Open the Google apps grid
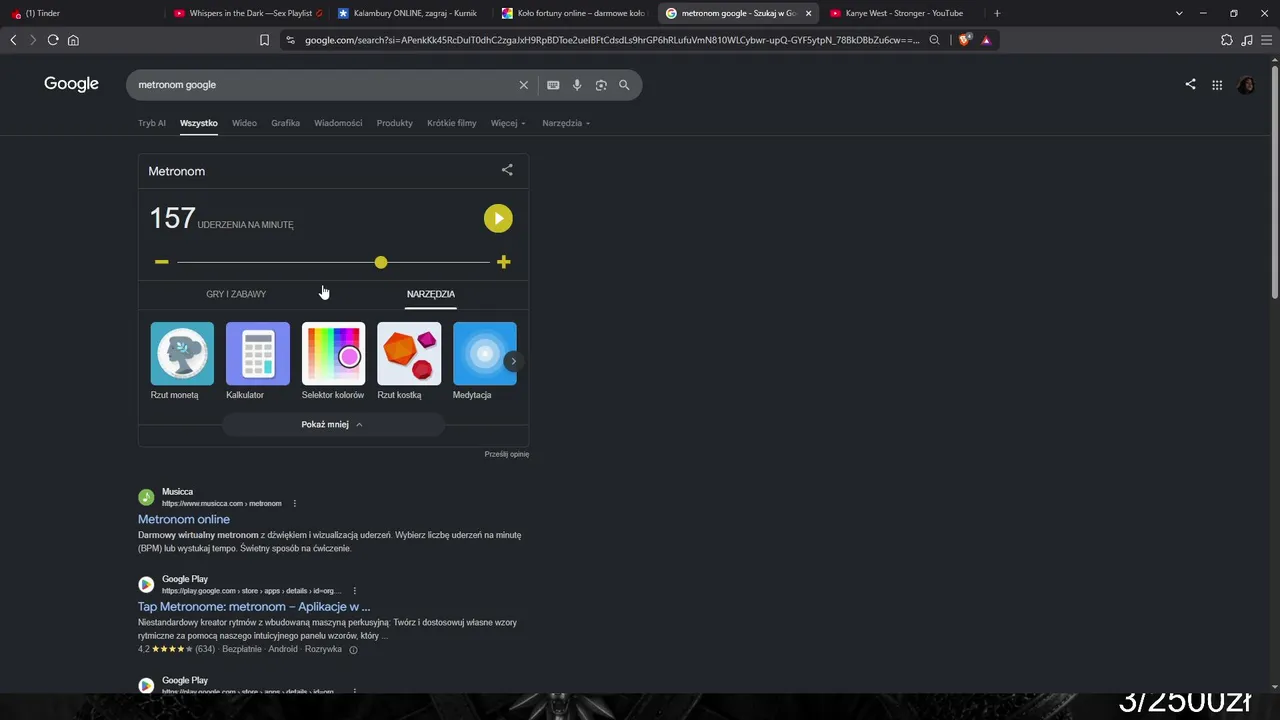 (x=1217, y=85)
